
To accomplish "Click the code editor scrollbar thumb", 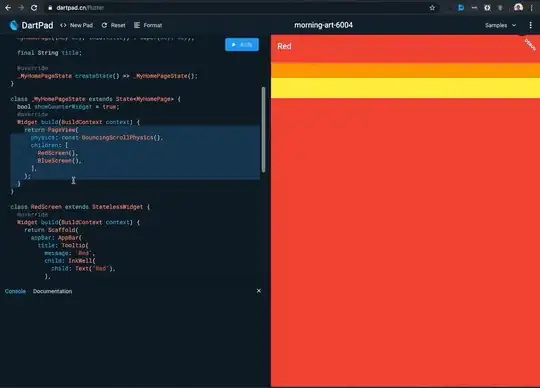I will tap(263, 129).
